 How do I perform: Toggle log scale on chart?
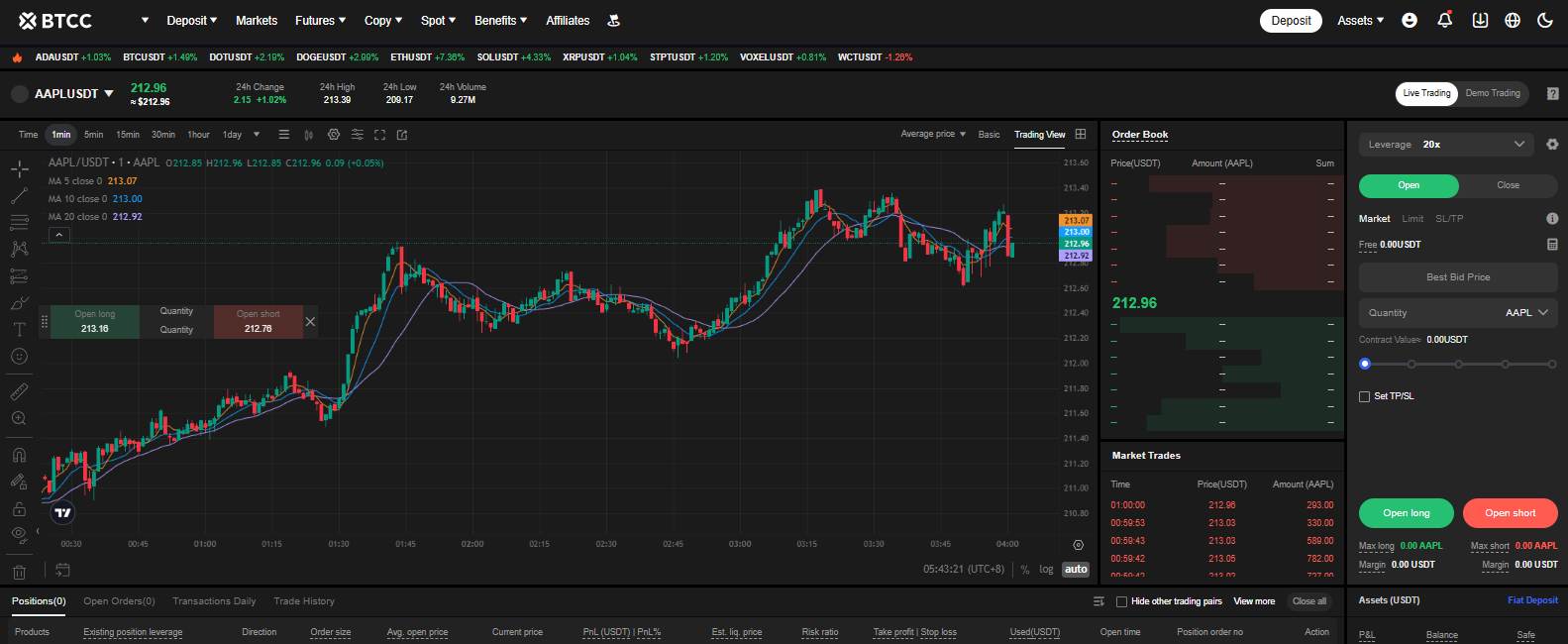coord(1046,570)
